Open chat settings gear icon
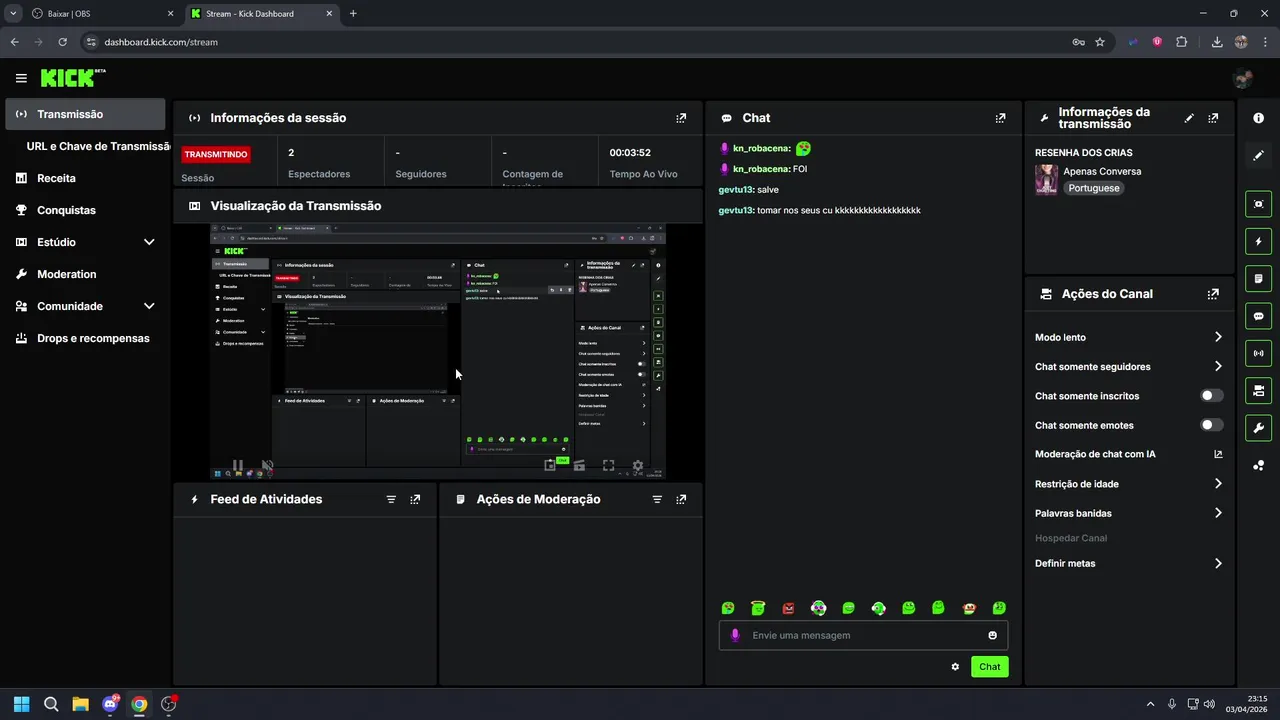 [955, 667]
